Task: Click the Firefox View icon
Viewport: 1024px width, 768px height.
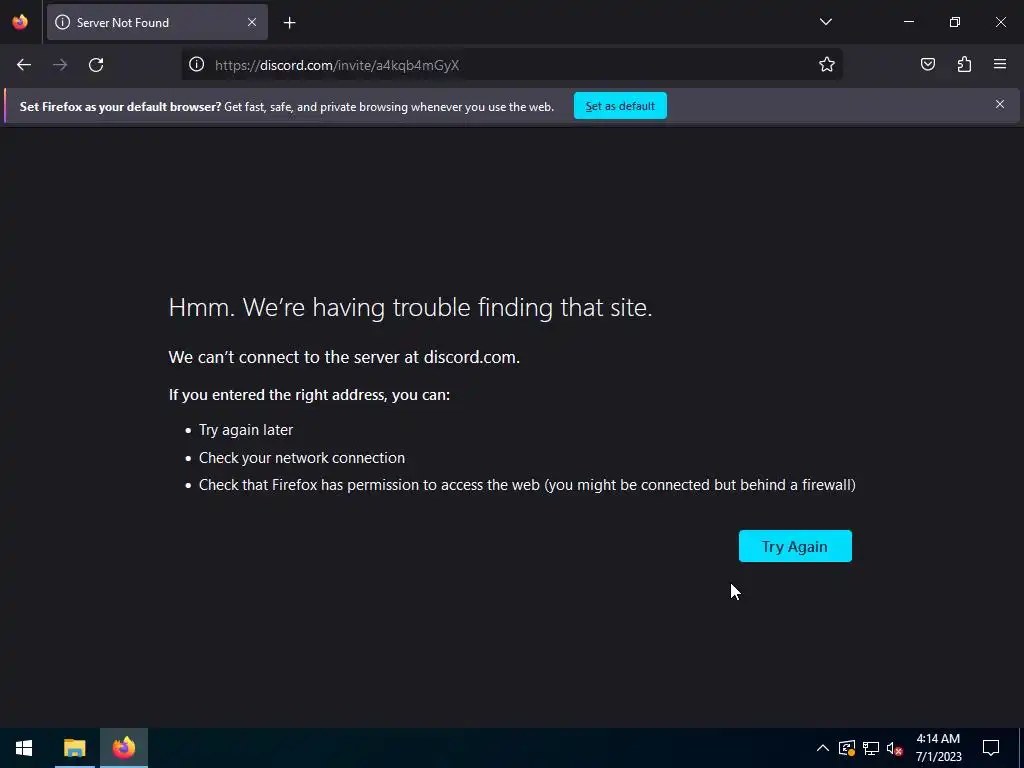Action: tap(20, 22)
